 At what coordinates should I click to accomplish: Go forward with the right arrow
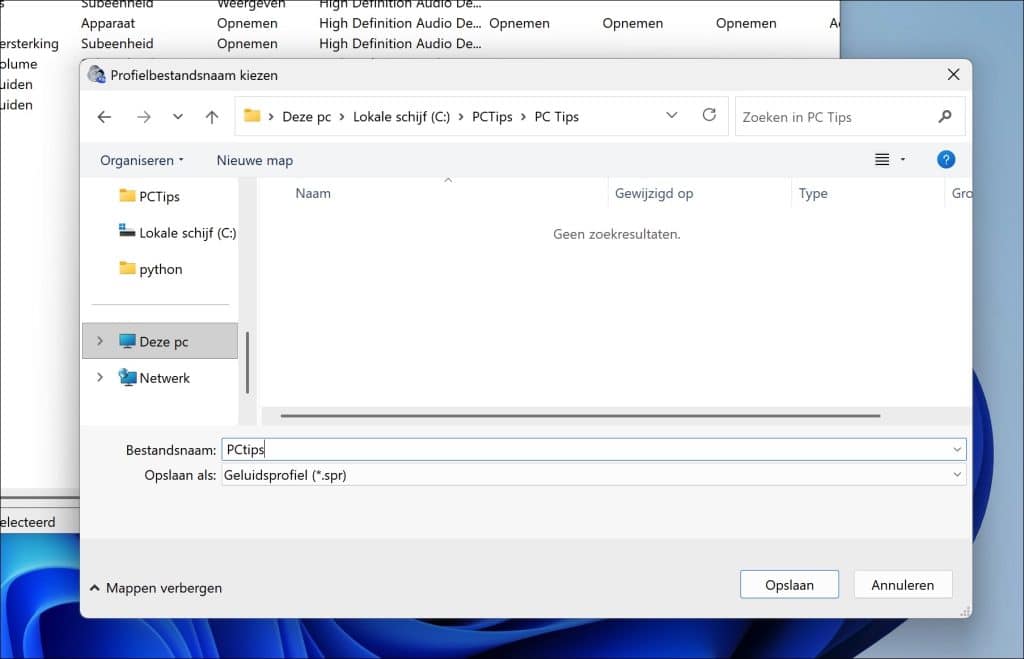coord(144,117)
